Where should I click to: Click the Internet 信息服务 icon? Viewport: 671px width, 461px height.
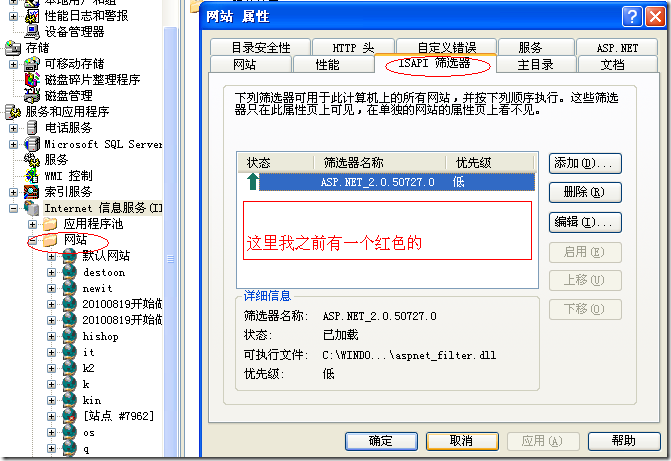pyautogui.click(x=32, y=208)
